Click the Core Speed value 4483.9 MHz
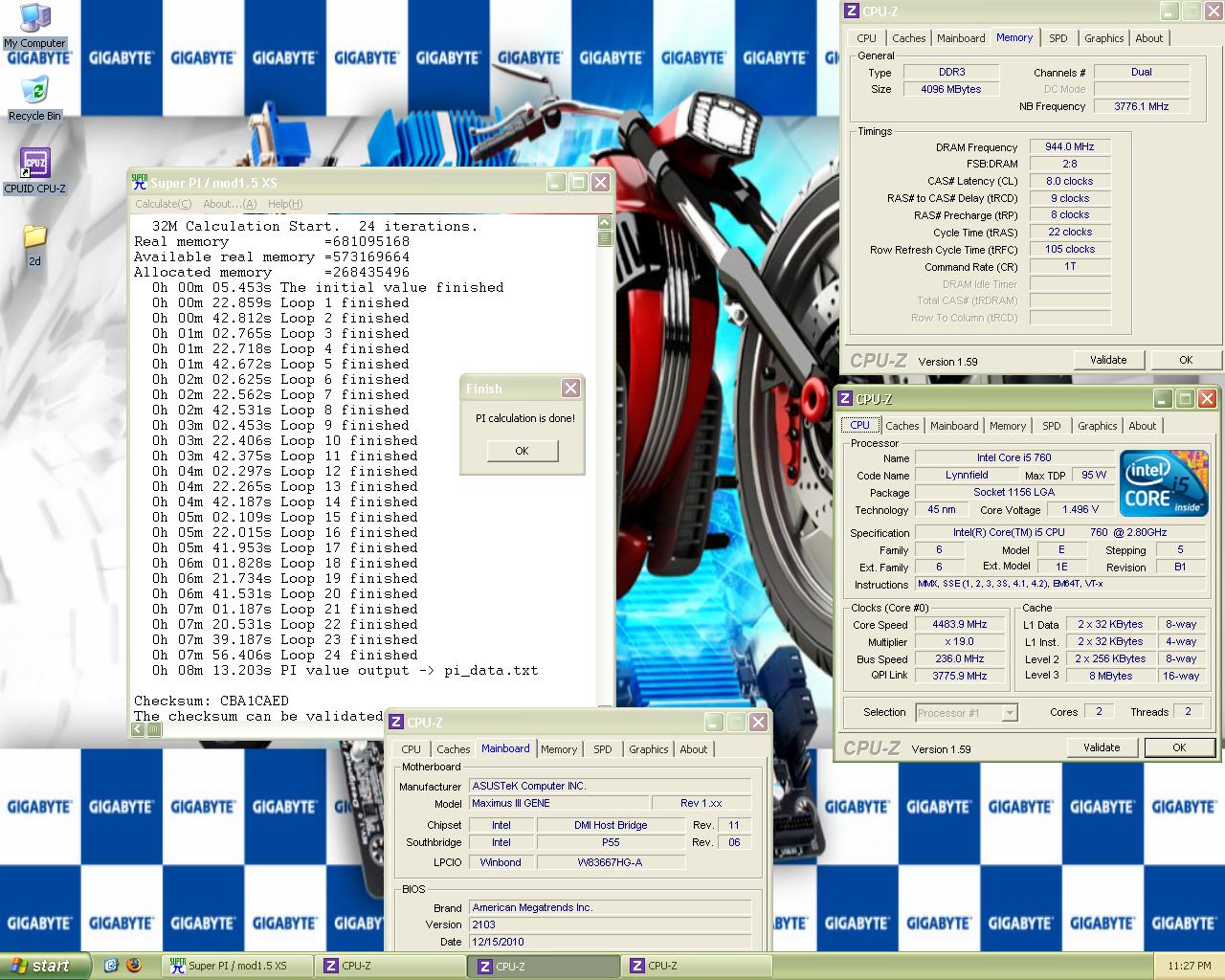 [x=959, y=624]
